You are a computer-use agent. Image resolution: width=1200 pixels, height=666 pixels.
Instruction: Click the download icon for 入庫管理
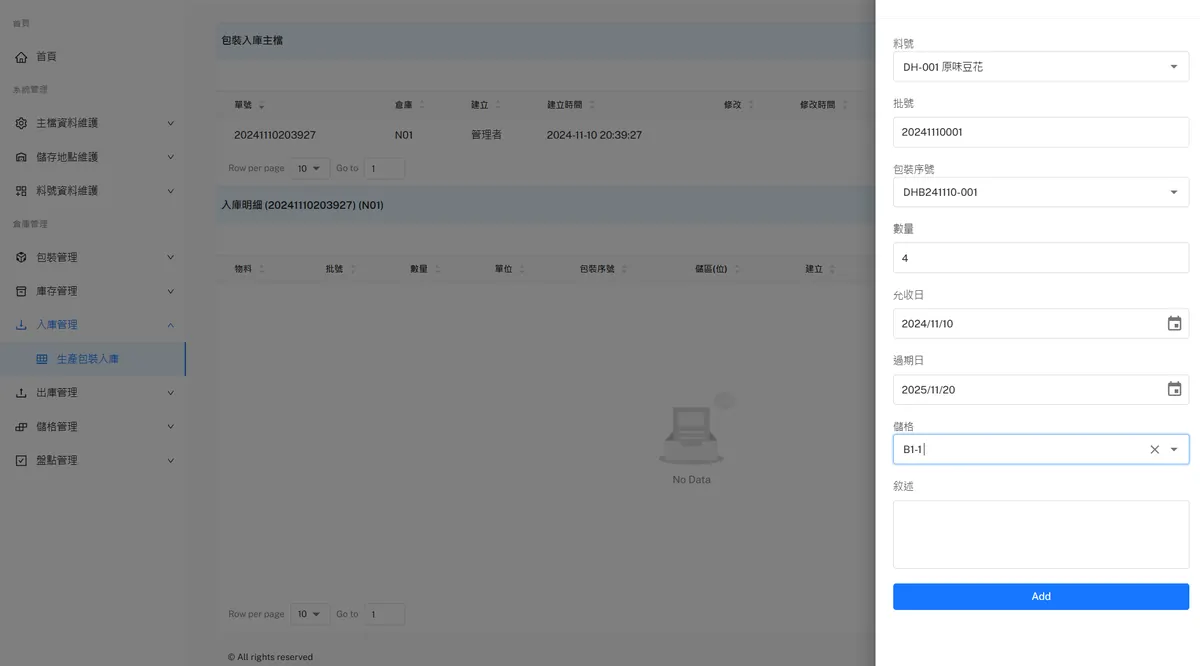pyautogui.click(x=22, y=325)
